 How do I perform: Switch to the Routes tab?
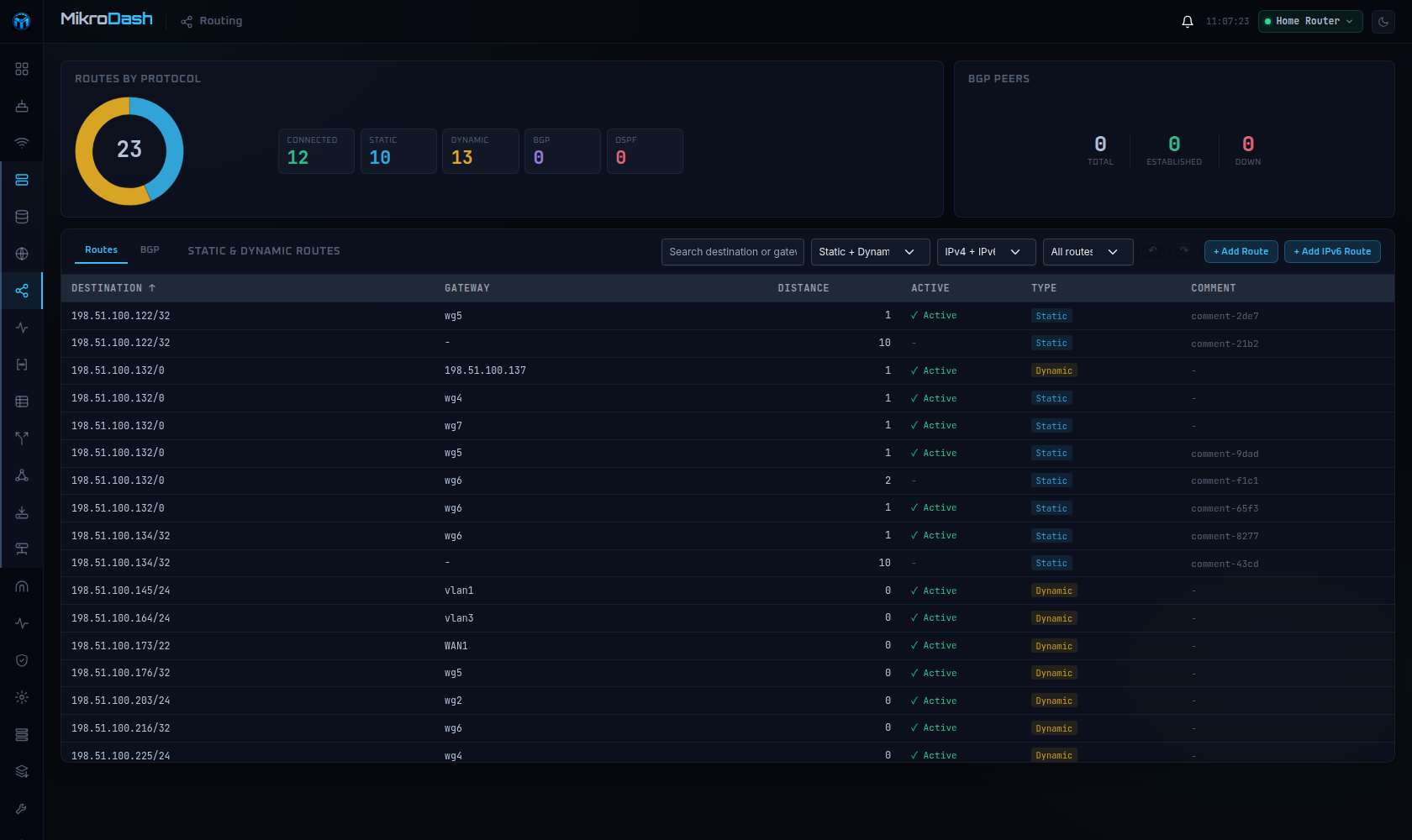(x=101, y=250)
